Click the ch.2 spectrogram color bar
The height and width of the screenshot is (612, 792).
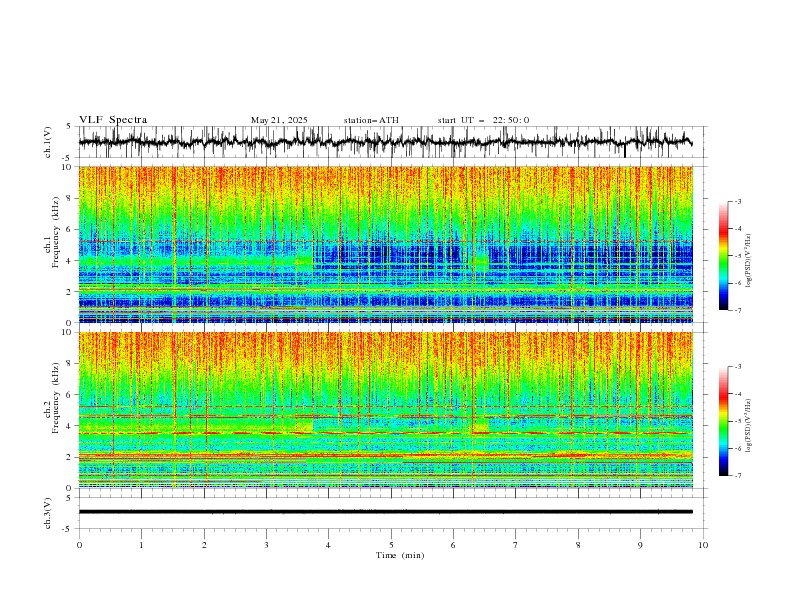723,421
